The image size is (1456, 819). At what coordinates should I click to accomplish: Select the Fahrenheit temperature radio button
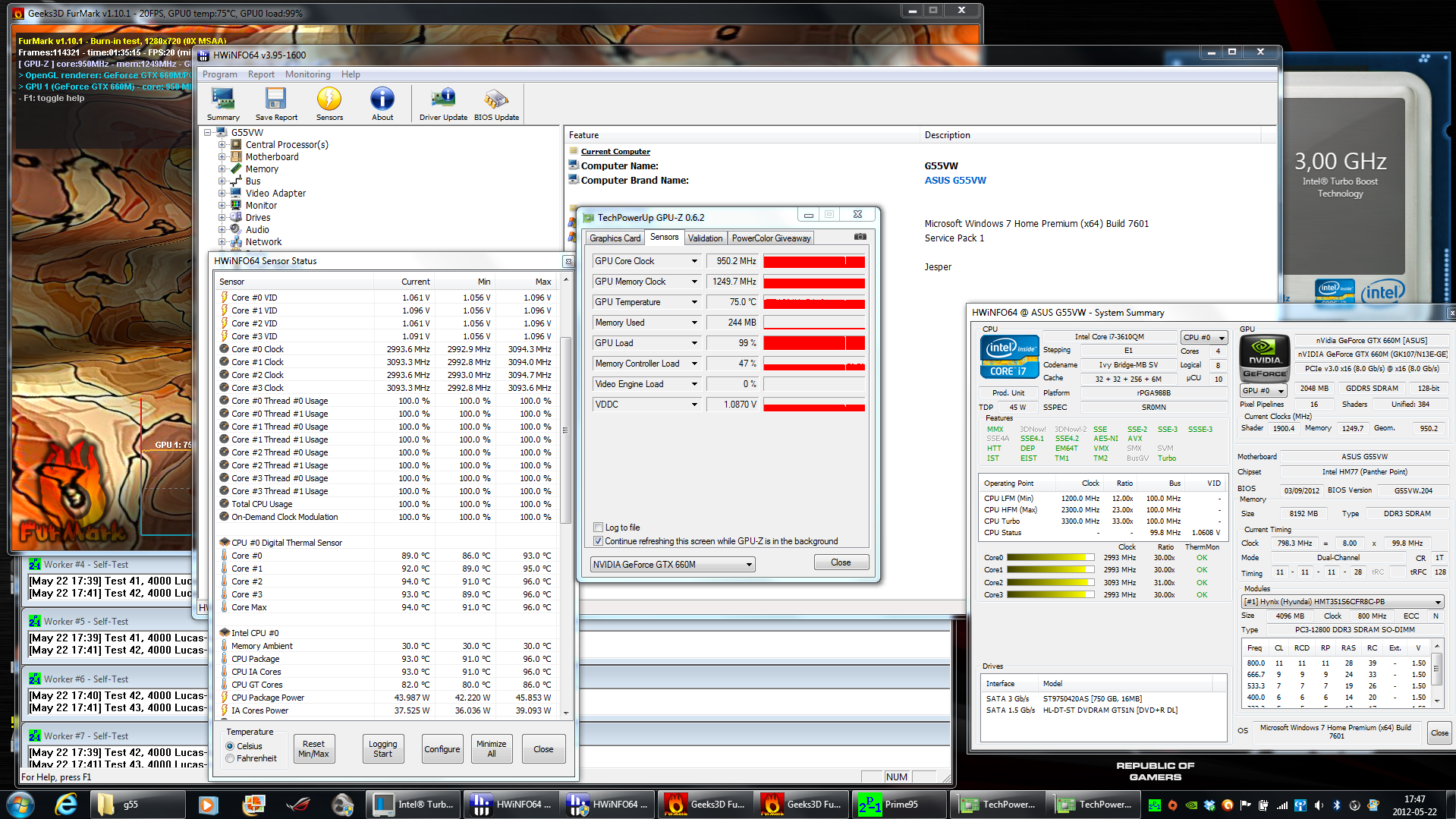[230, 758]
